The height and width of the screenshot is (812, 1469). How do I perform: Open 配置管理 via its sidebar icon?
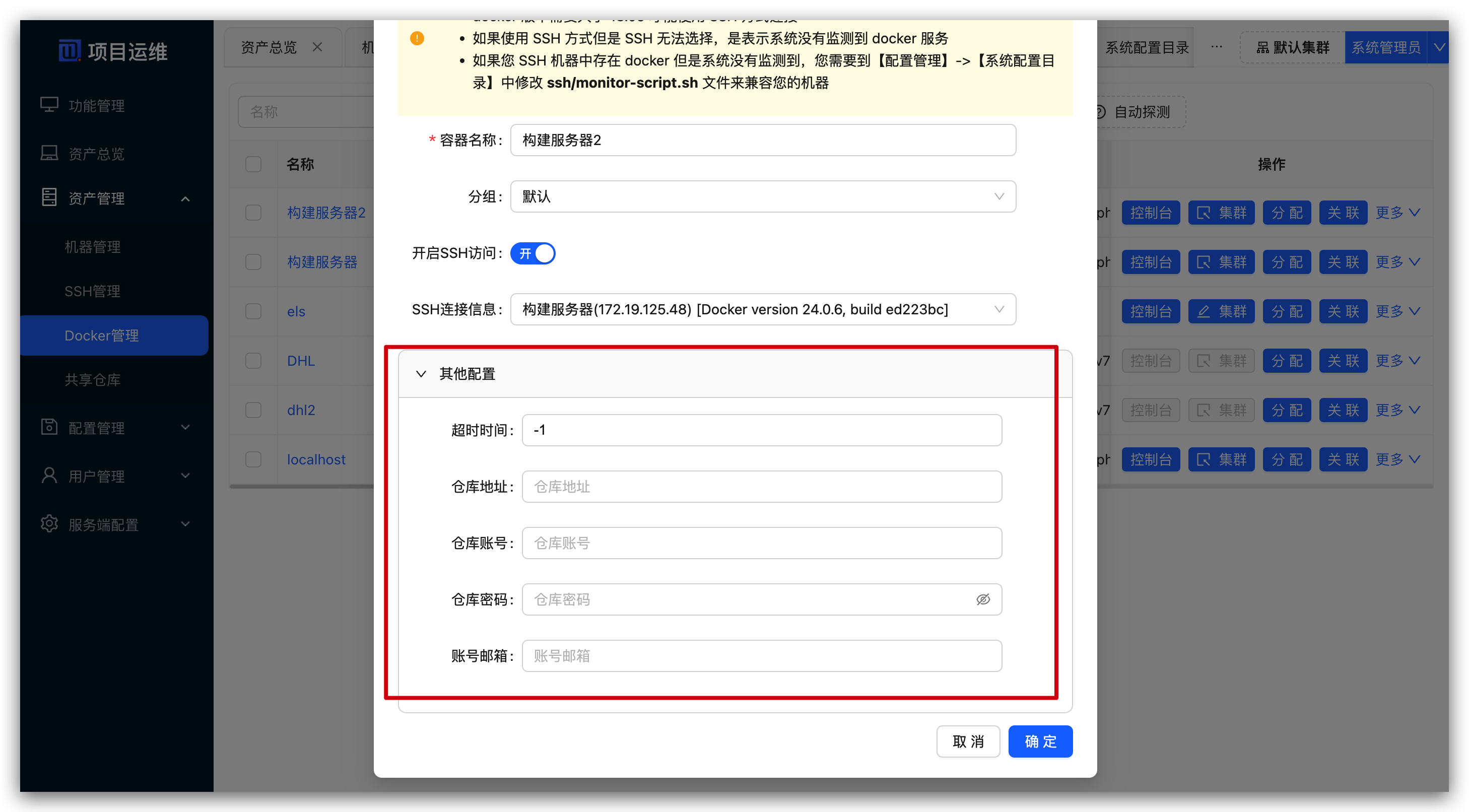[49, 427]
